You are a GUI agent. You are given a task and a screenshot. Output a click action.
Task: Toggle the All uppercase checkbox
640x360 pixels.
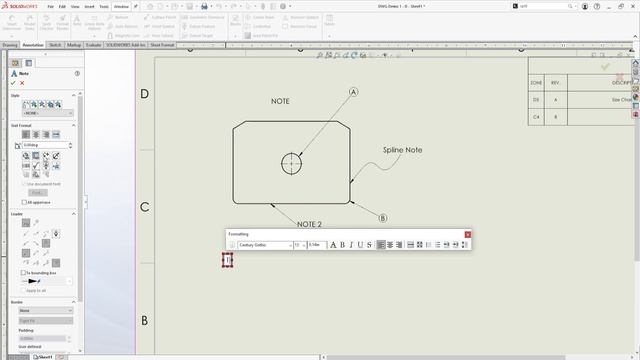tap(24, 202)
